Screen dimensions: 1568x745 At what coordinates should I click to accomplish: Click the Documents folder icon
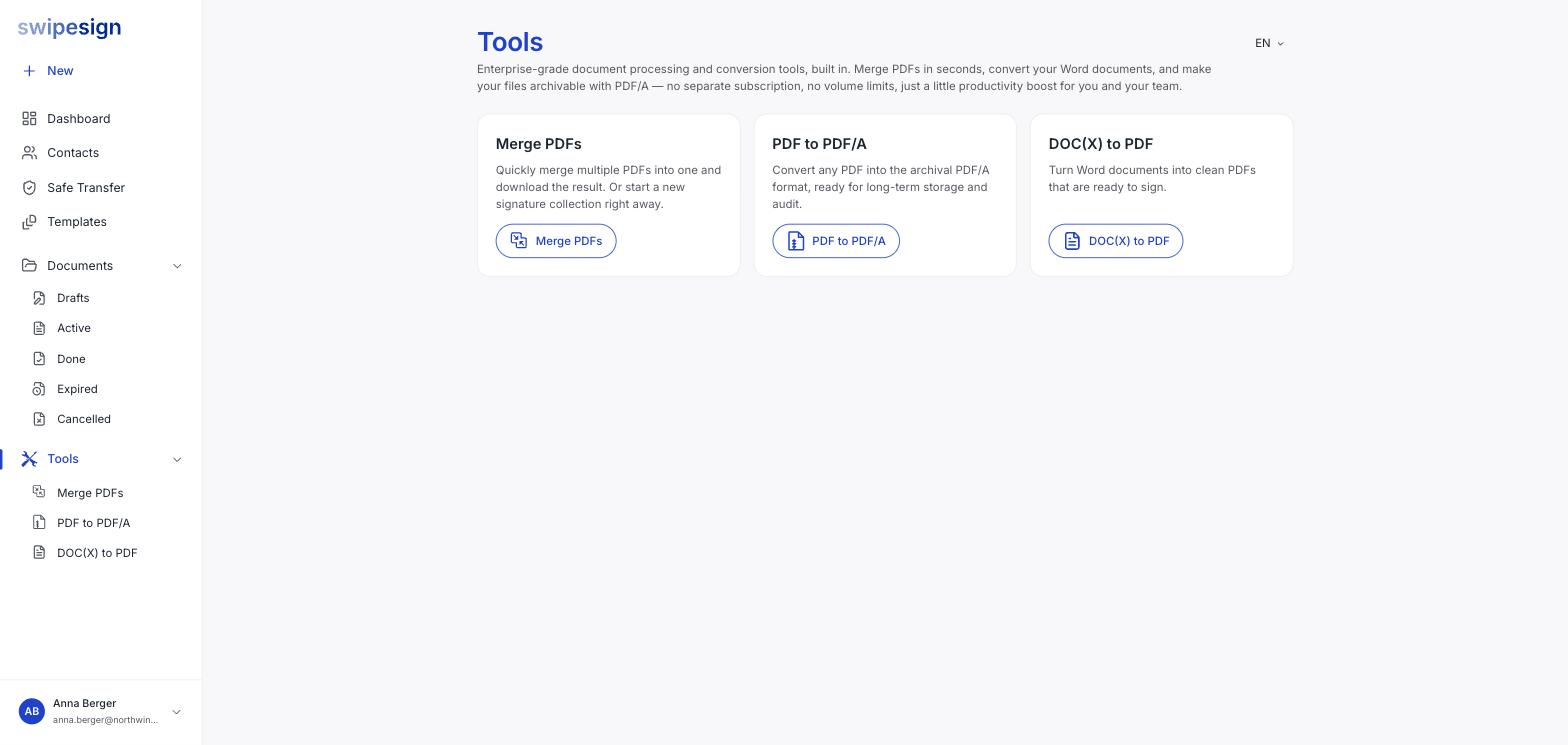pos(29,266)
